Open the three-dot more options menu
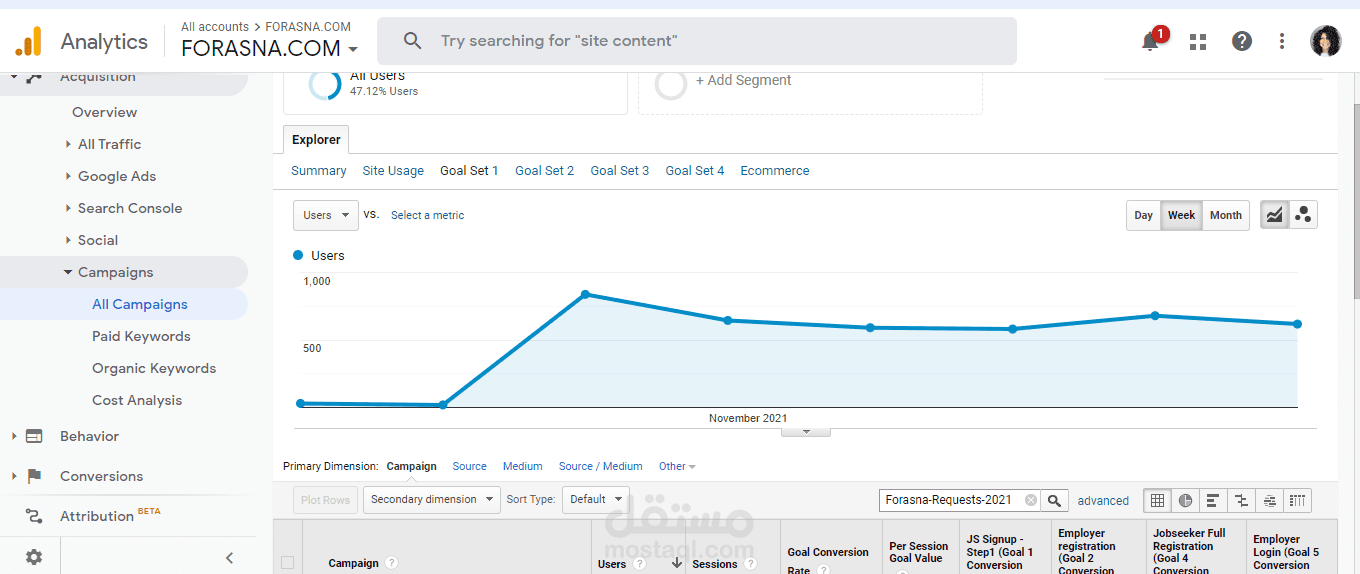 click(x=1282, y=41)
